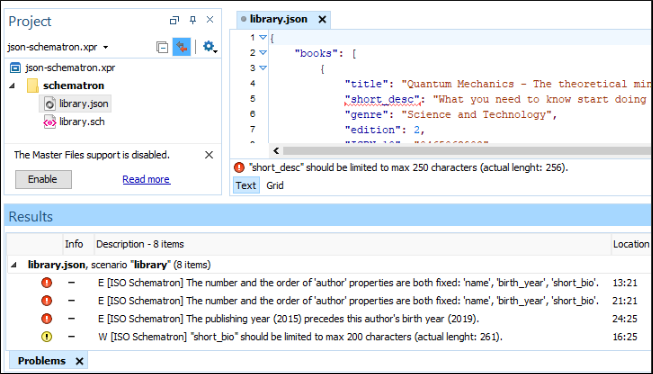Click the library.sch Schematron file icon

(50, 122)
